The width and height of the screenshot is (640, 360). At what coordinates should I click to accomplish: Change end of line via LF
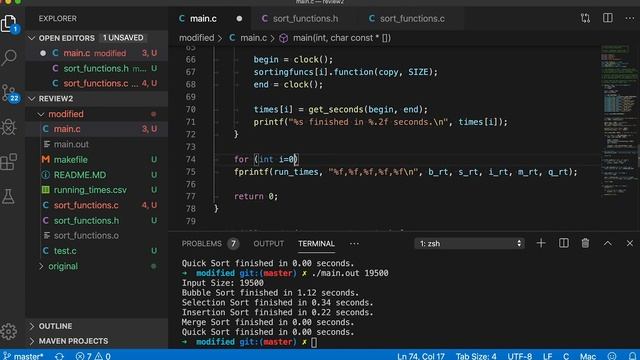point(547,356)
